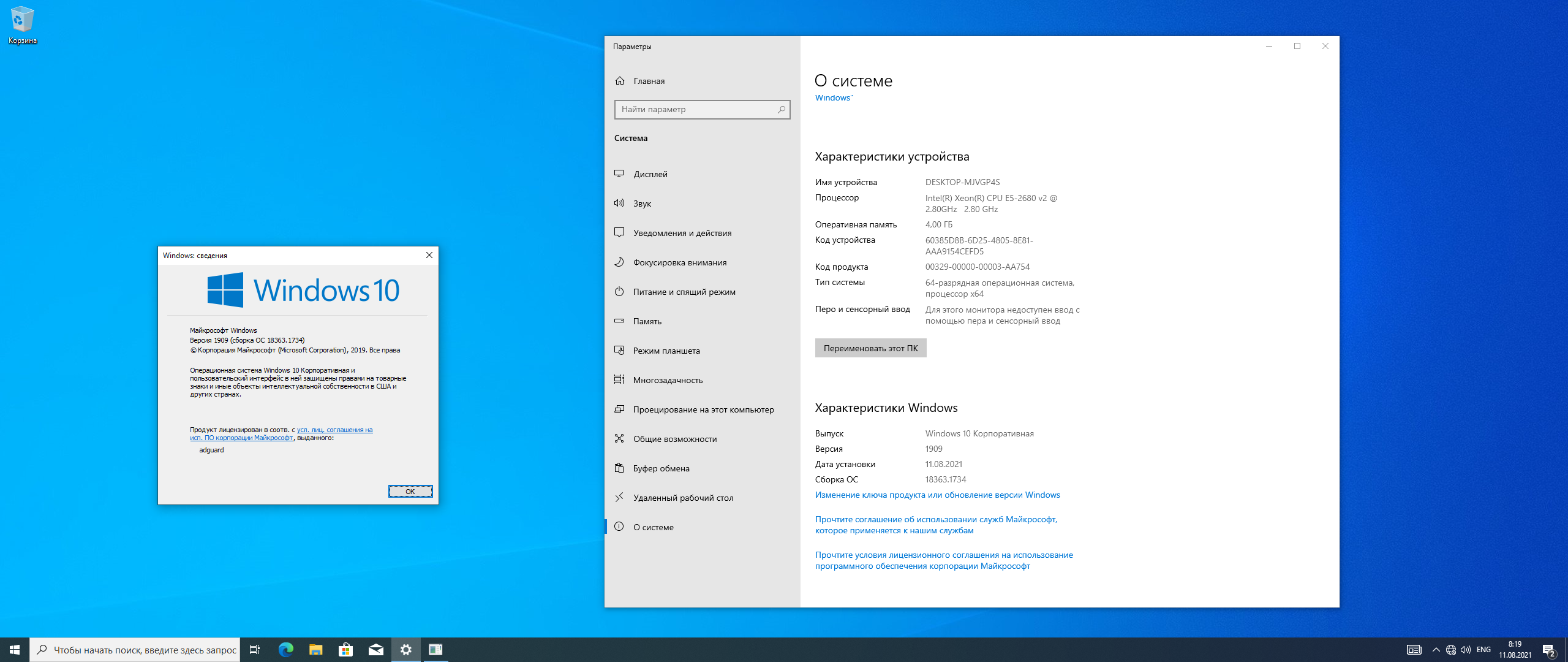Open Microsoft Store from the taskbar
Viewport: 1568px width, 662px height.
coord(345,650)
